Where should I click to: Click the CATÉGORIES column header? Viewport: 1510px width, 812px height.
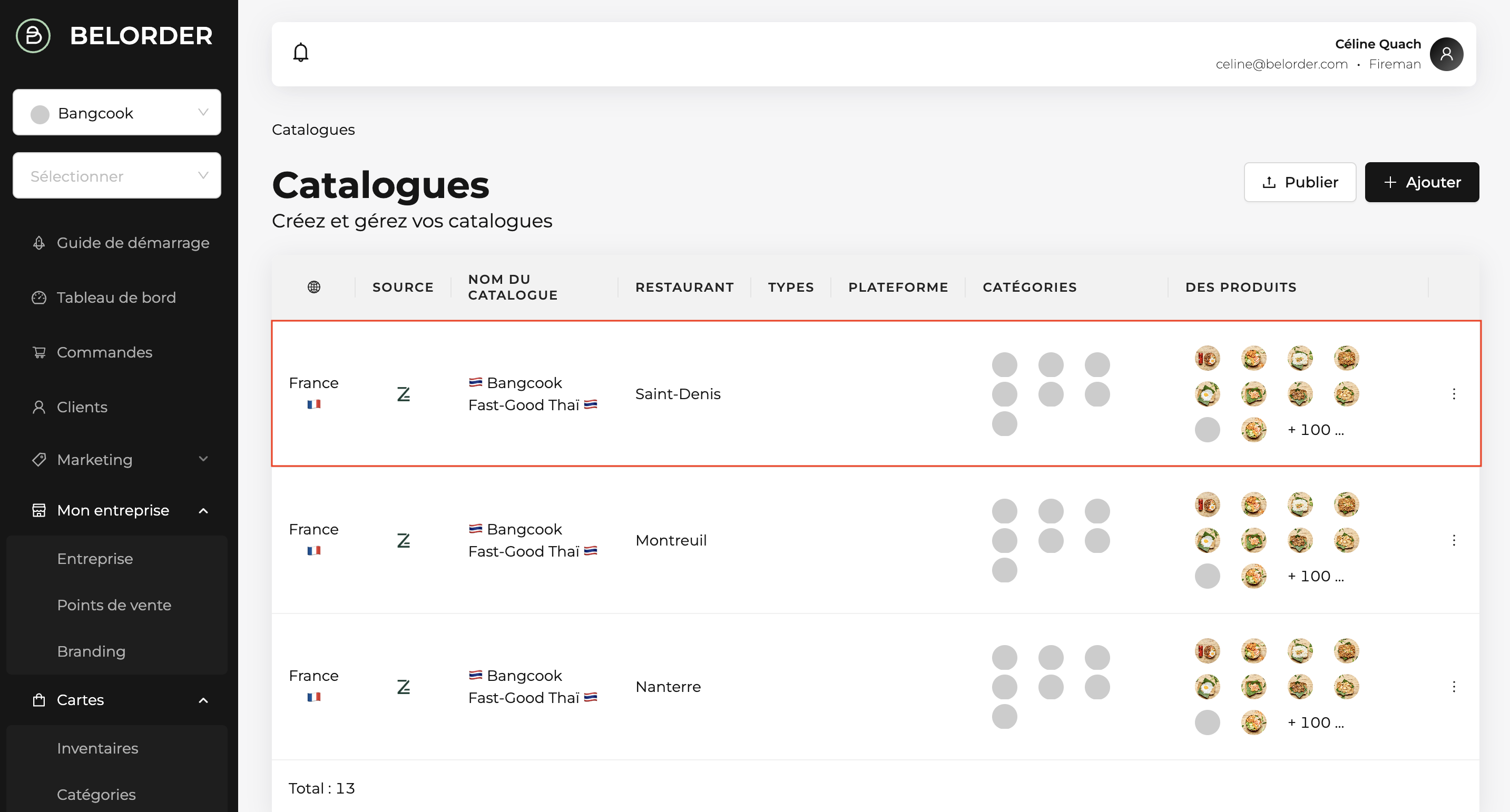tap(1030, 287)
